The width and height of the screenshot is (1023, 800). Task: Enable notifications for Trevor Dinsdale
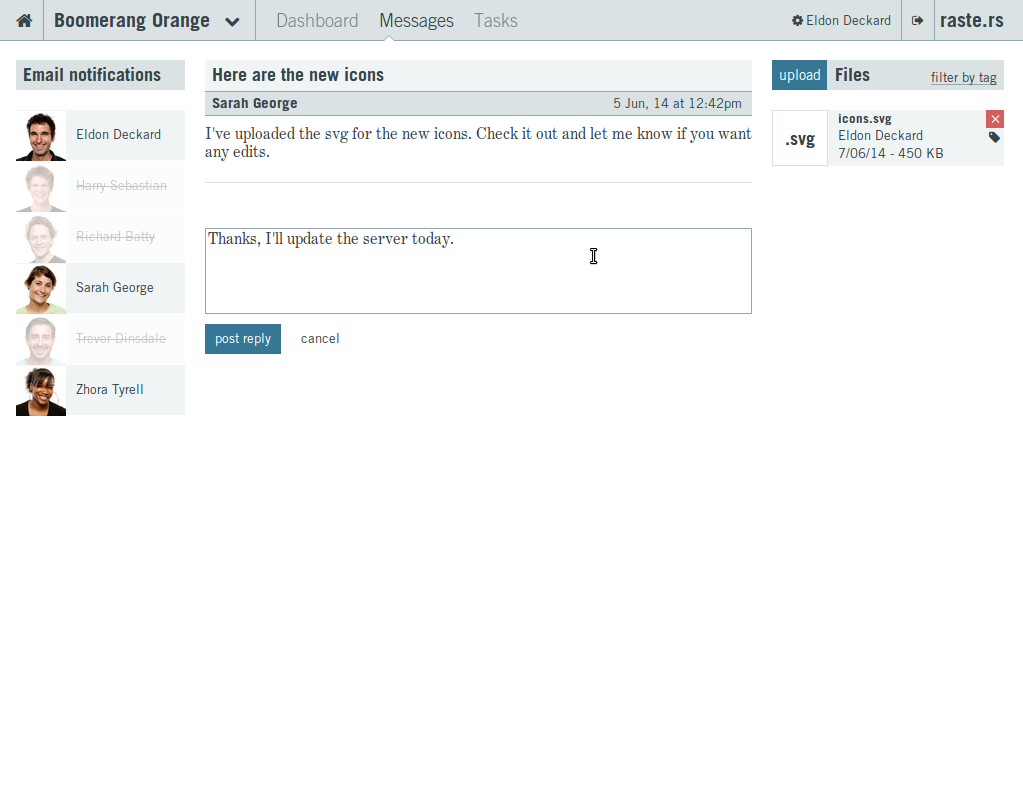[120, 339]
